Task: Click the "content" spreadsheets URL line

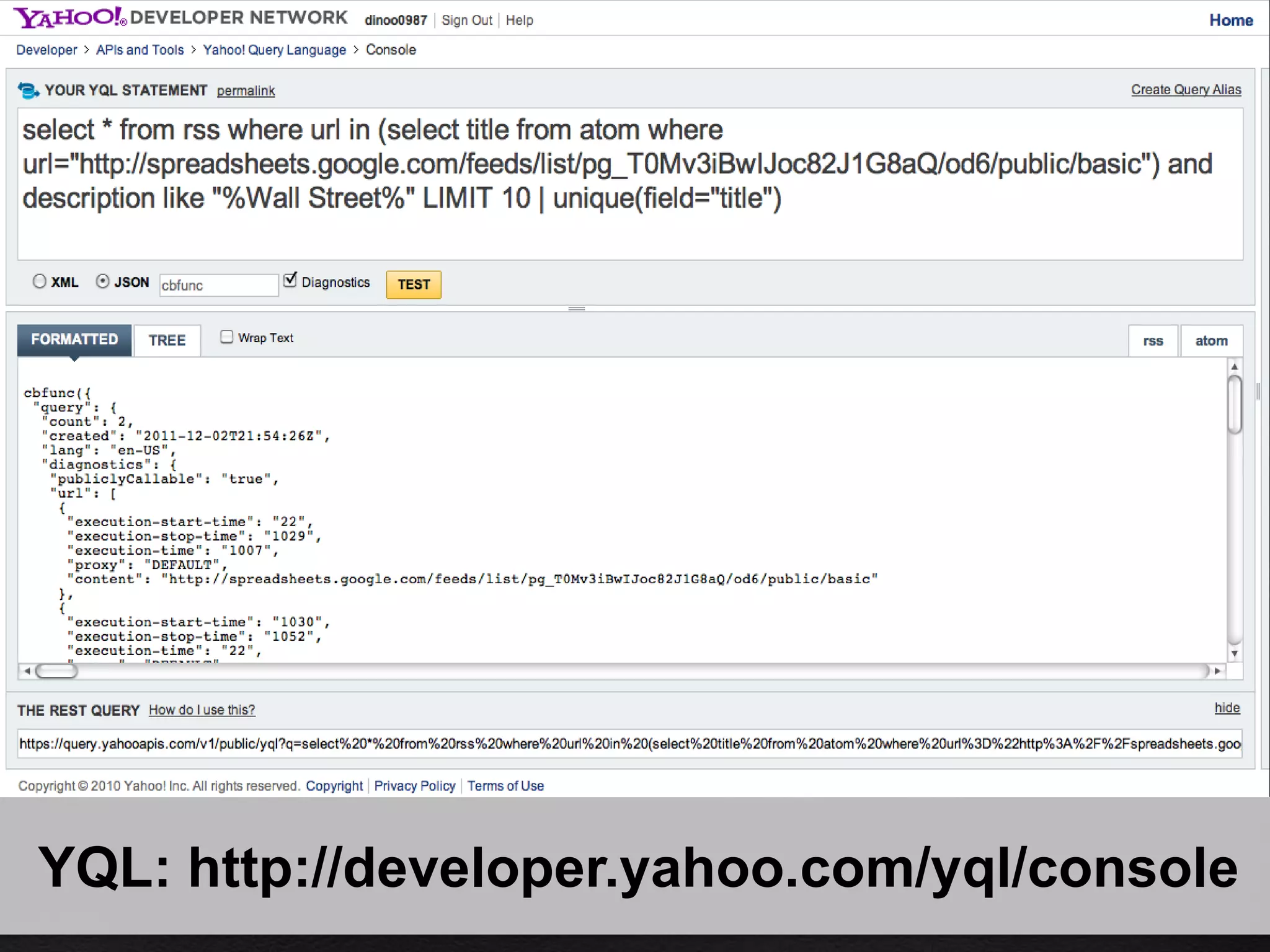Action: pyautogui.click(x=473, y=579)
